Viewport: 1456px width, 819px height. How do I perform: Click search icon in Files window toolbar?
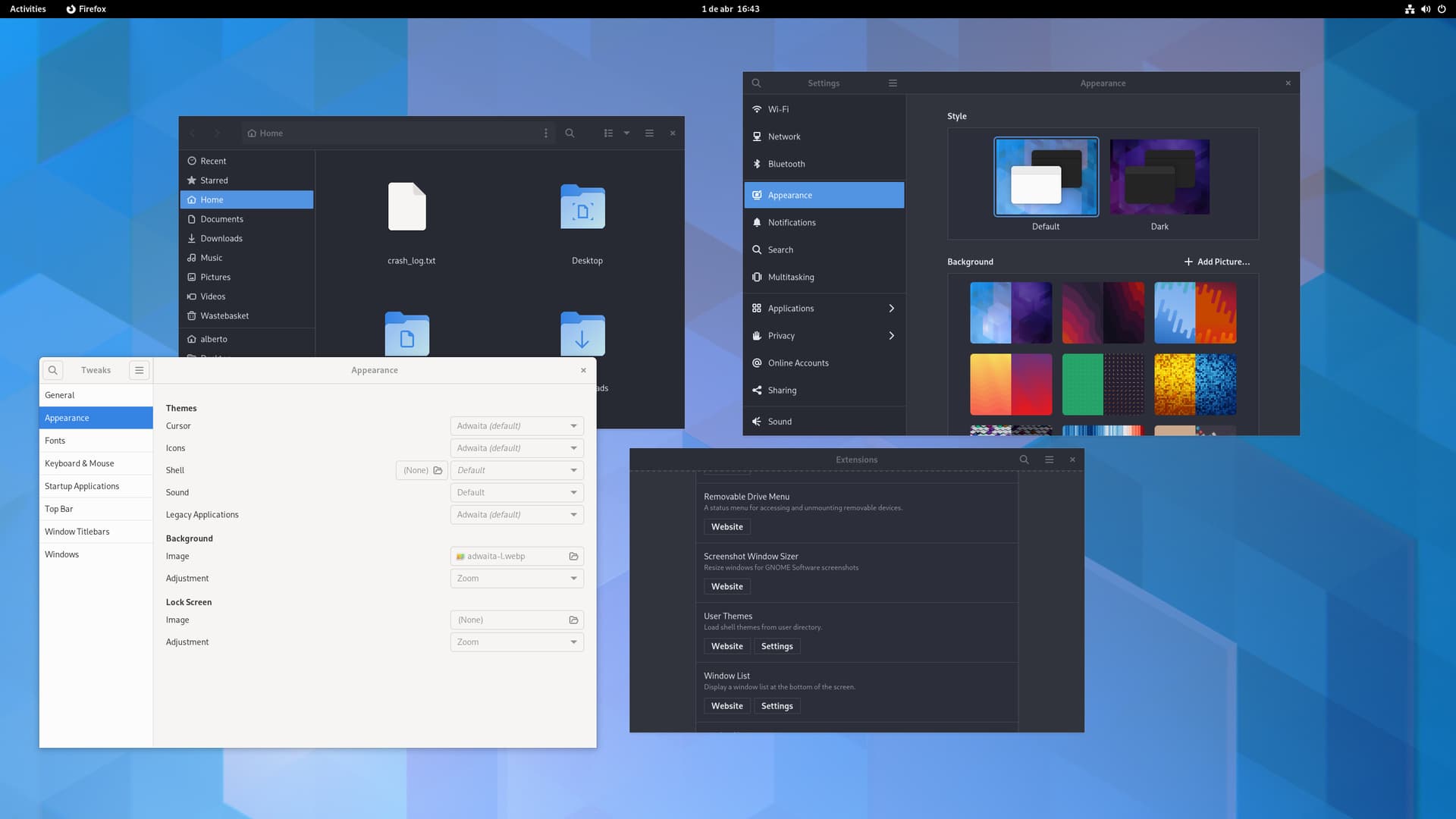coord(570,133)
